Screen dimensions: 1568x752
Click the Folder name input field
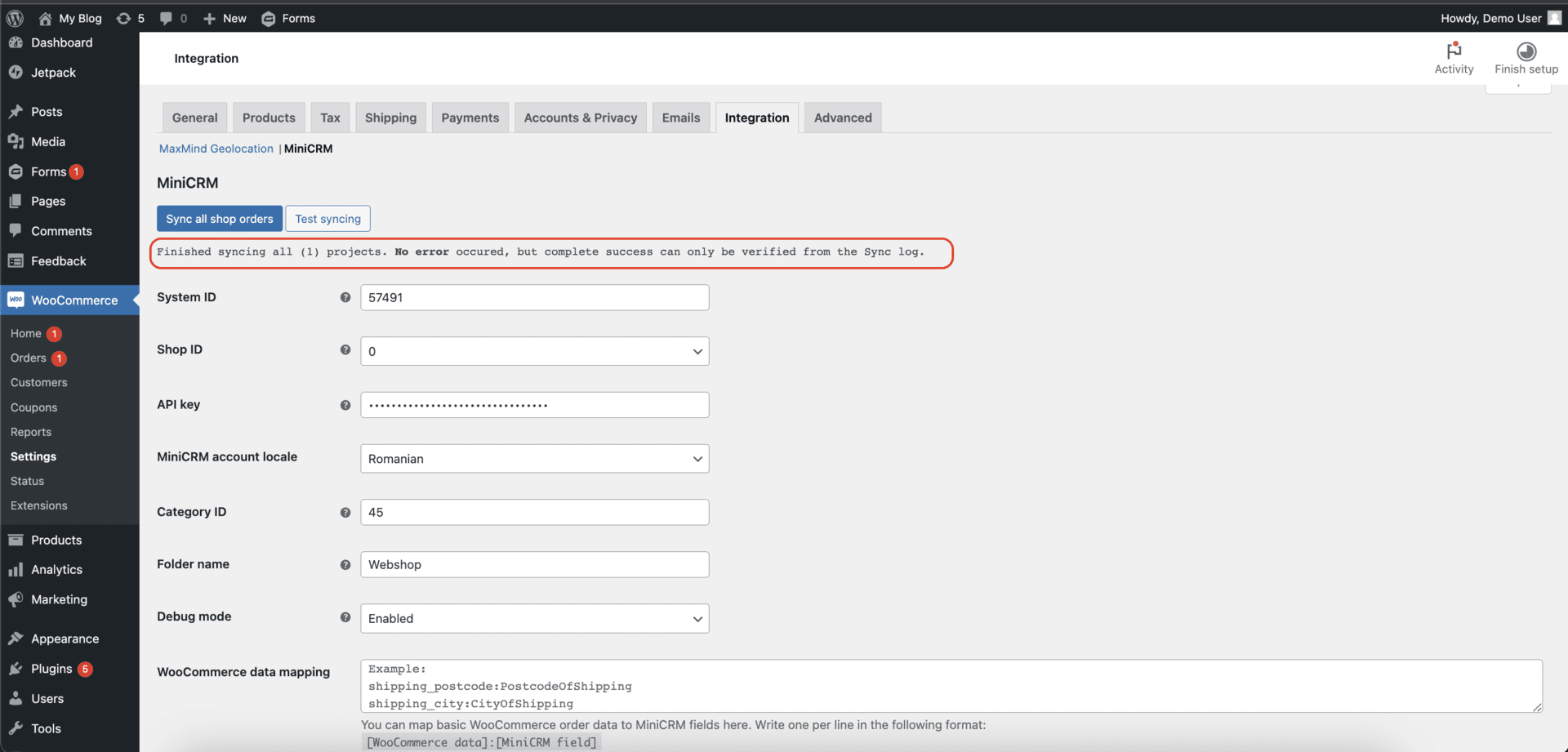pyautogui.click(x=535, y=564)
